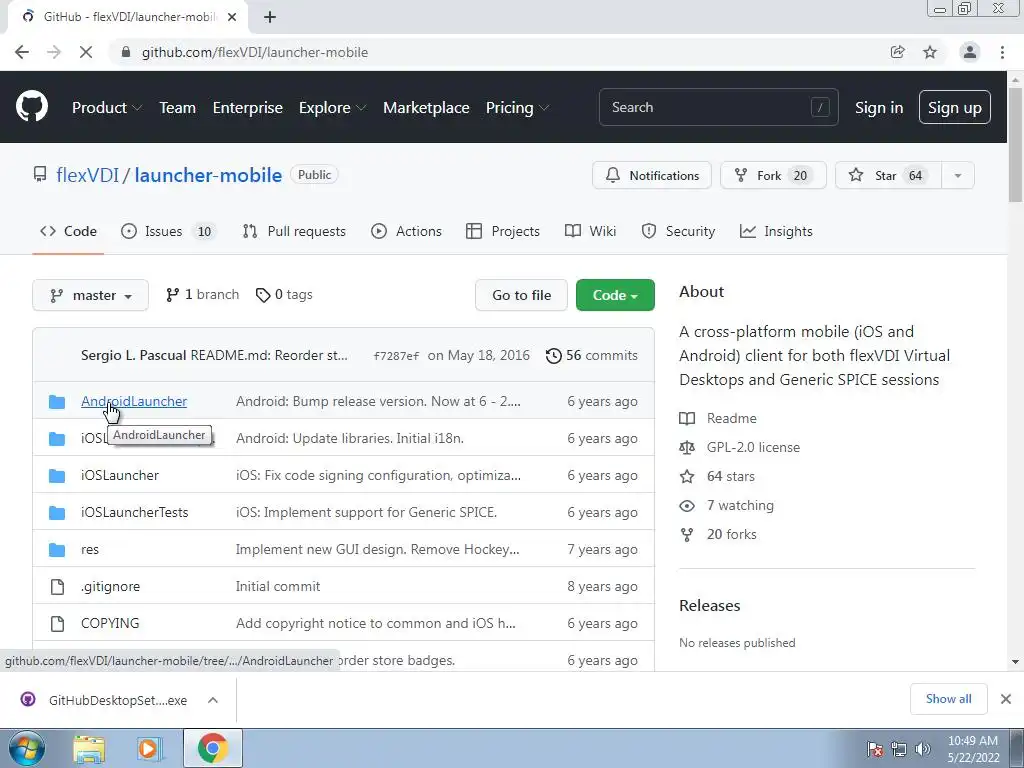Click the branch icon next to 1 branch
The image size is (1024, 768).
172,295
